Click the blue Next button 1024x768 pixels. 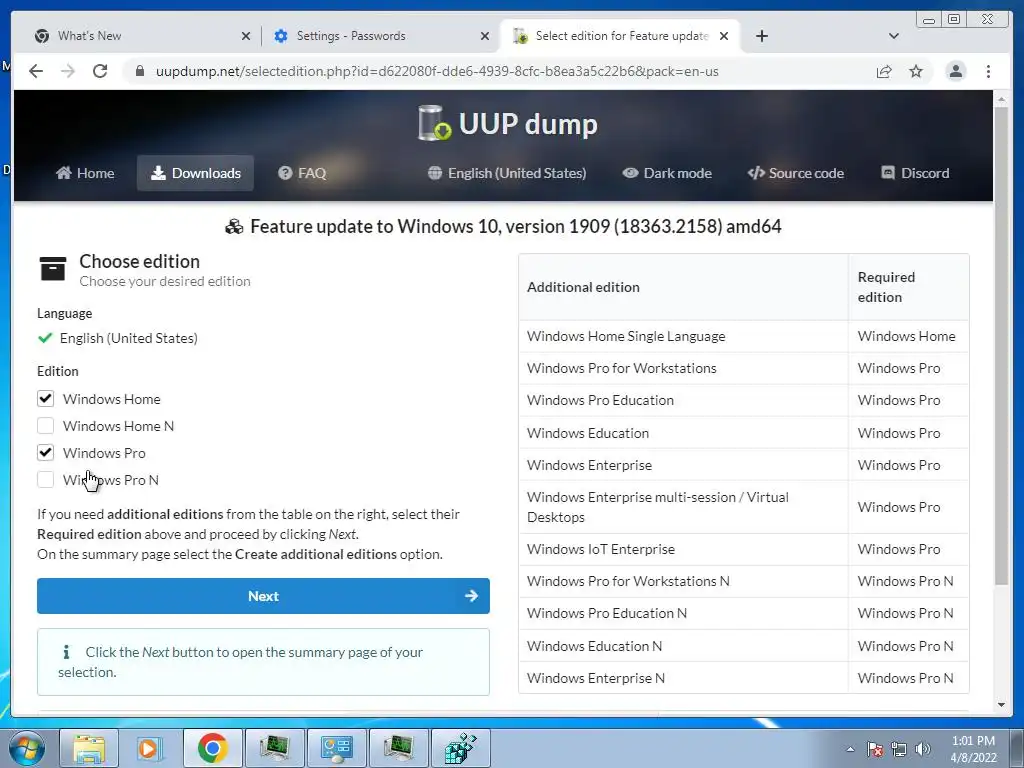click(x=263, y=596)
